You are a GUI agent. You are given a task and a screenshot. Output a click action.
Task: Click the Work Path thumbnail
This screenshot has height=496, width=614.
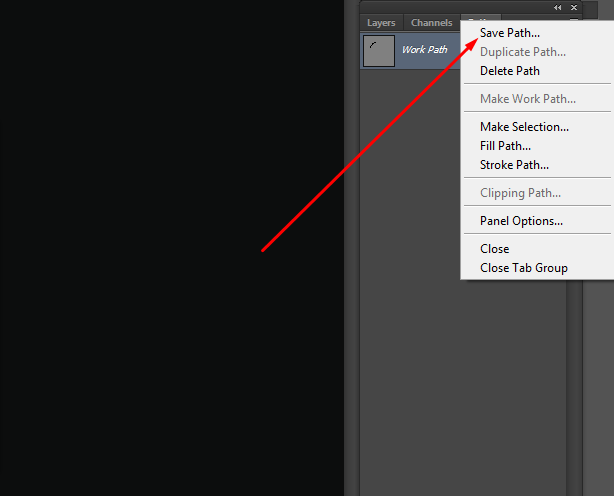pos(379,50)
